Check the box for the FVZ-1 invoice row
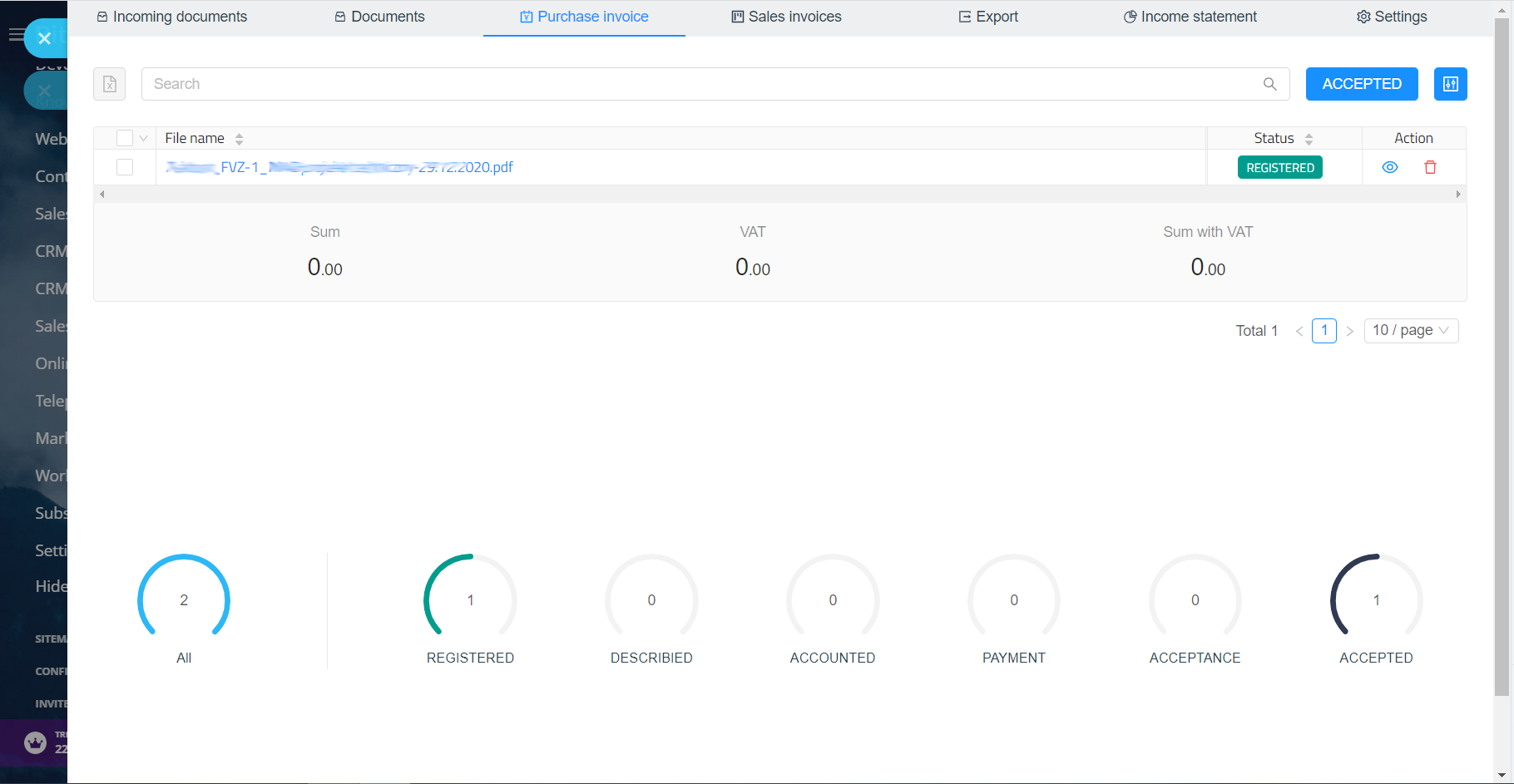The image size is (1514, 784). click(125, 167)
